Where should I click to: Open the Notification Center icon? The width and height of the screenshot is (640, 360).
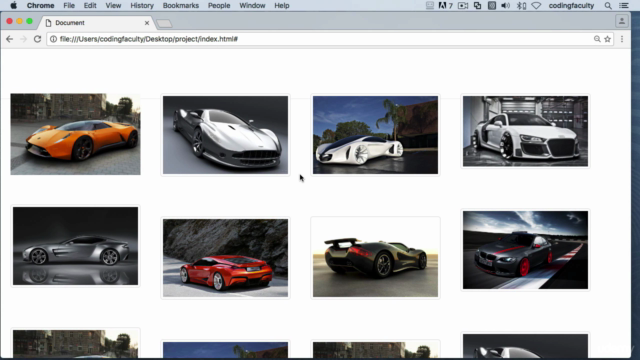pyautogui.click(x=624, y=5)
